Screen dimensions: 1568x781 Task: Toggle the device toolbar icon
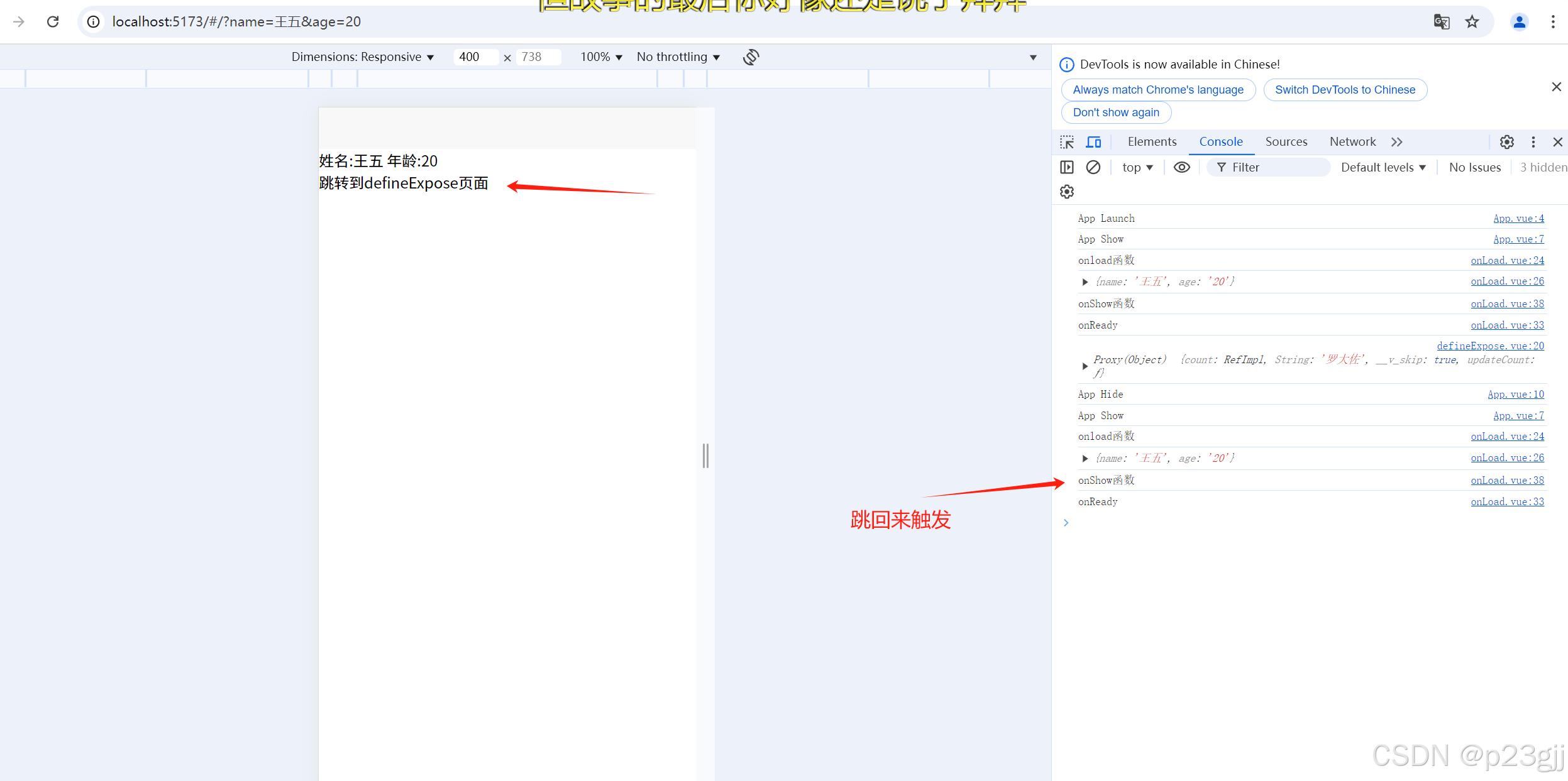(1093, 142)
